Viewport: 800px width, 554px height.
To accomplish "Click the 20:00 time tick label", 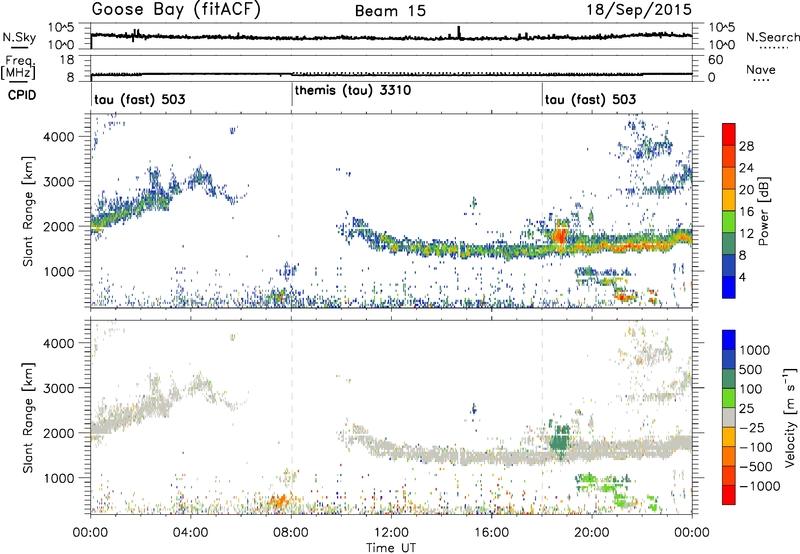I will tap(591, 533).
